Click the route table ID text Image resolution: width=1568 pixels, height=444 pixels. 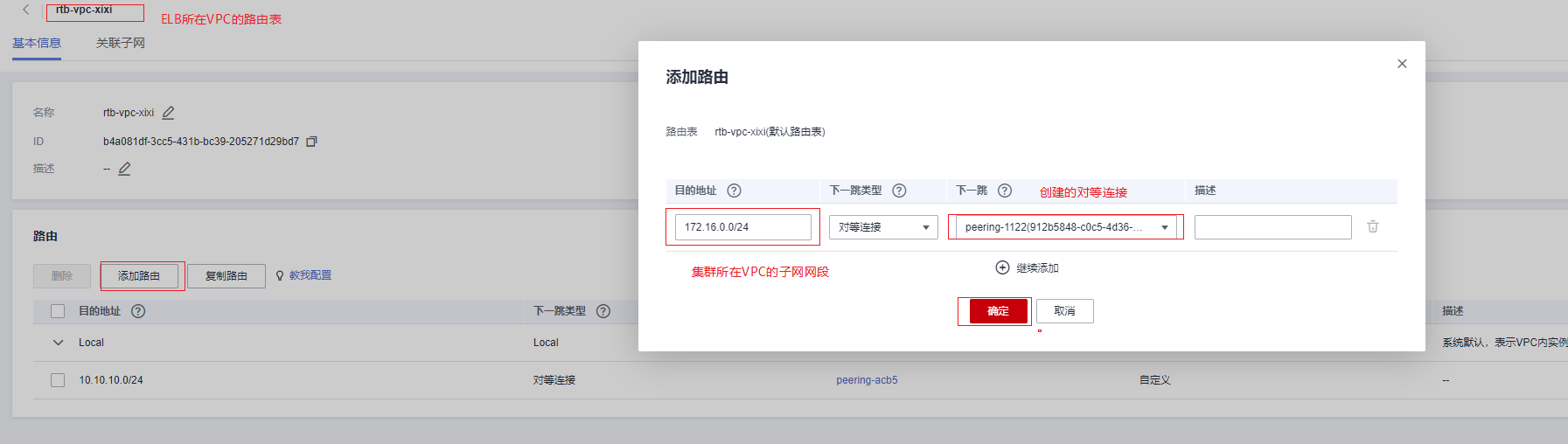201,142
